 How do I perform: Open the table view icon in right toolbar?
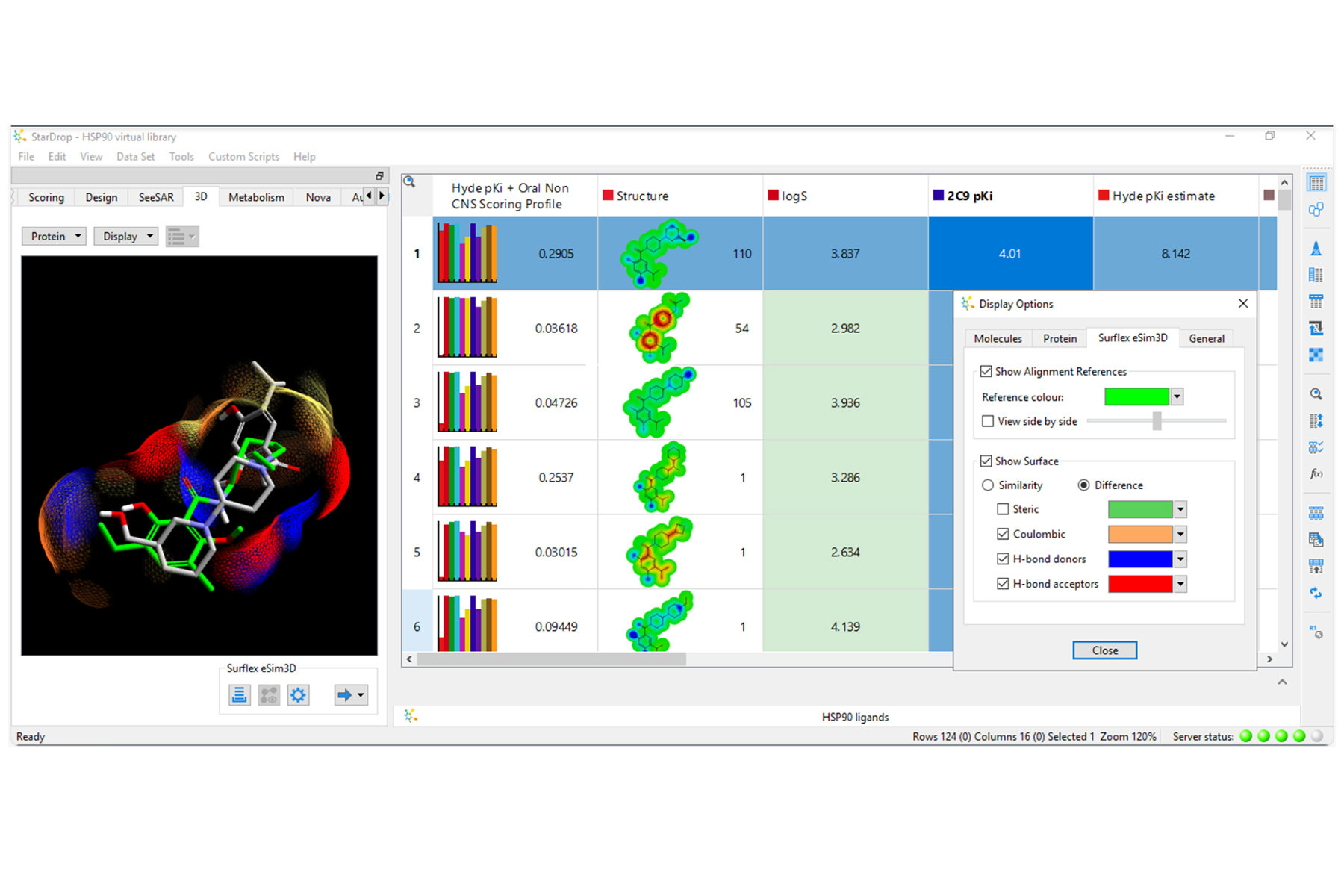(x=1316, y=183)
